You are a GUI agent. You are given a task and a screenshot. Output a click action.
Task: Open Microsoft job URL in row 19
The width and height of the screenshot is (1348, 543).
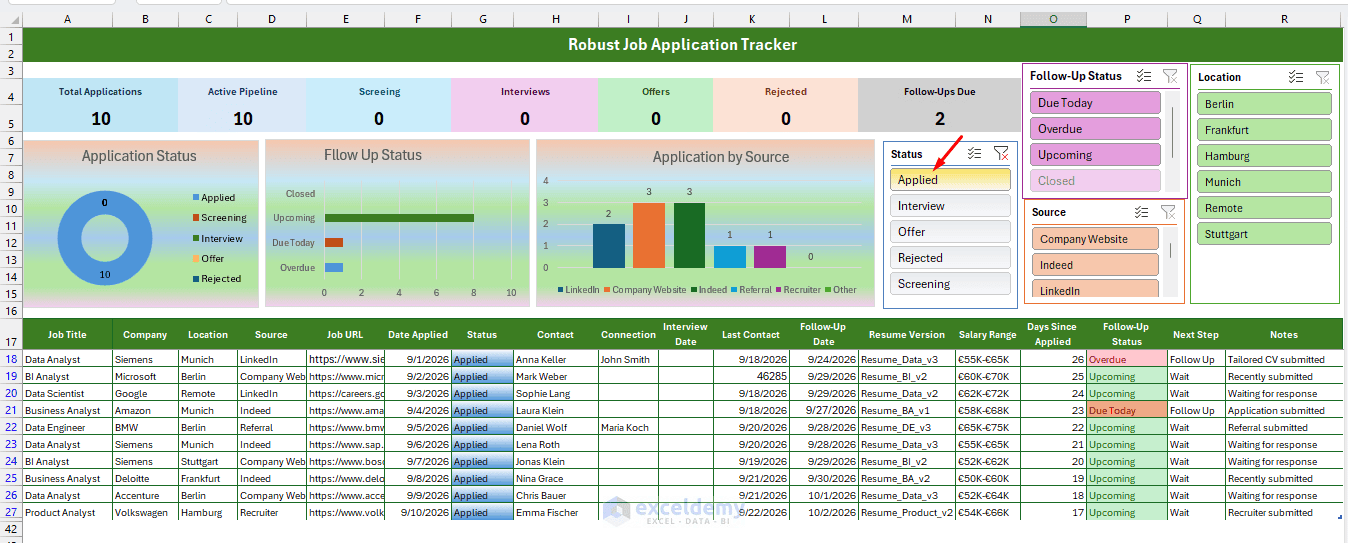click(346, 376)
